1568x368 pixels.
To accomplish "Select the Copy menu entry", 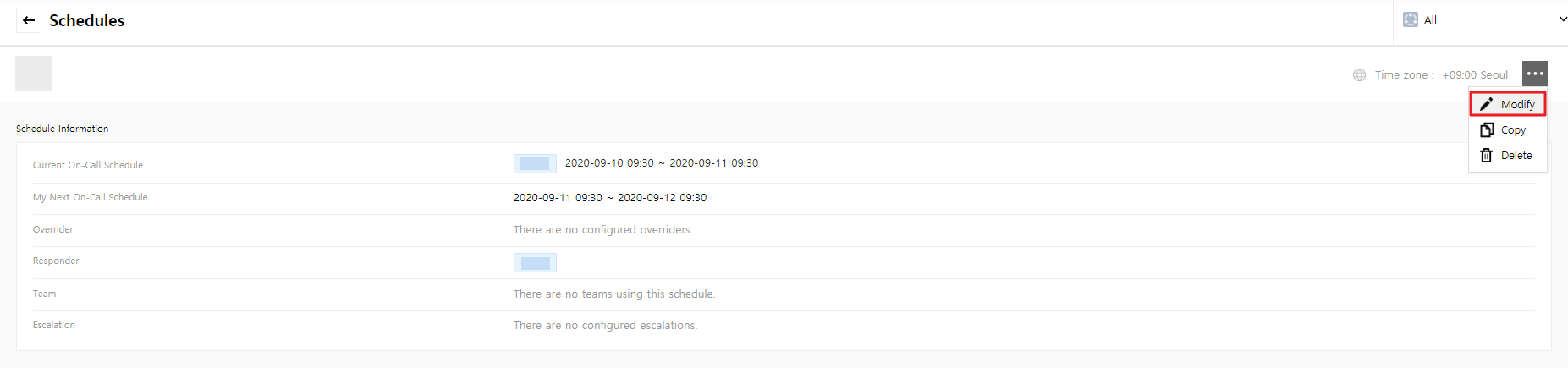I will tap(1513, 129).
